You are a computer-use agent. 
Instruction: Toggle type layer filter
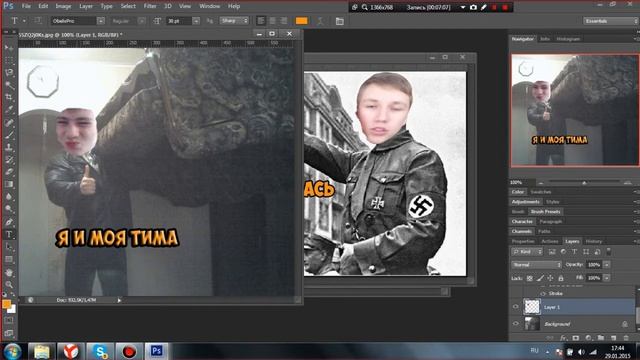point(574,252)
